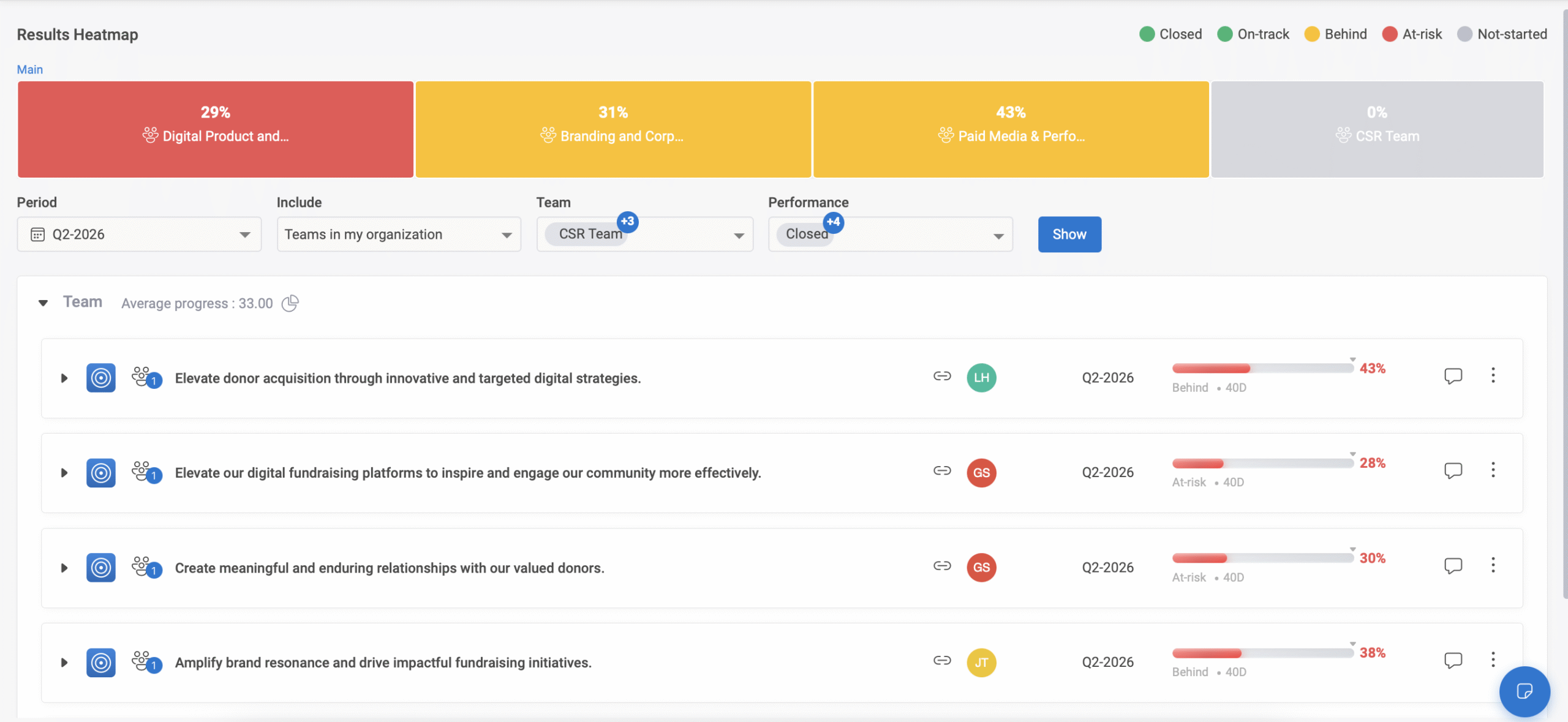The width and height of the screenshot is (1568, 722).
Task: Follow the Main breadcrumb link
Action: pos(29,69)
